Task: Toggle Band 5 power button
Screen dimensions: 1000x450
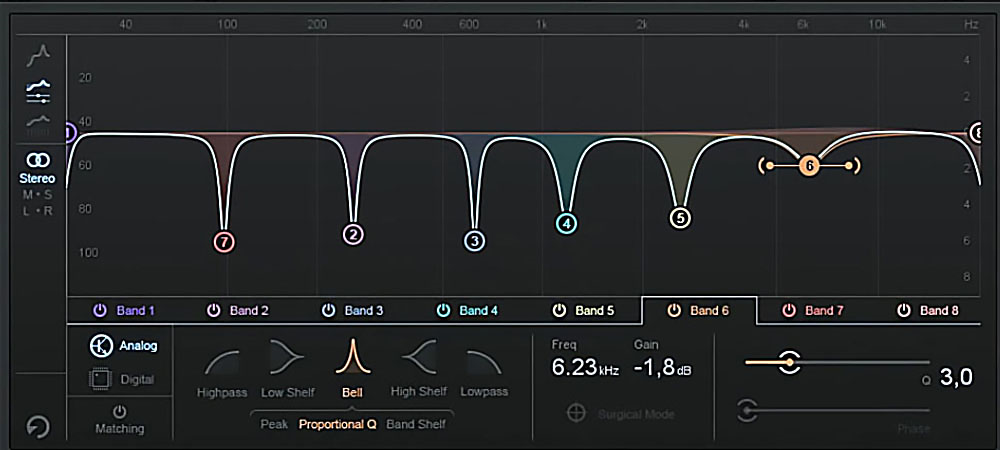Action: coord(559,310)
